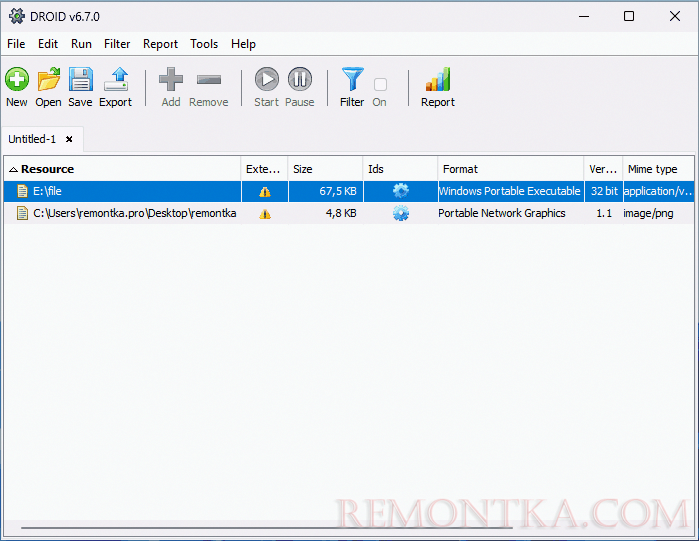The width and height of the screenshot is (699, 541).
Task: Click the Ver... column header
Action: (x=604, y=169)
